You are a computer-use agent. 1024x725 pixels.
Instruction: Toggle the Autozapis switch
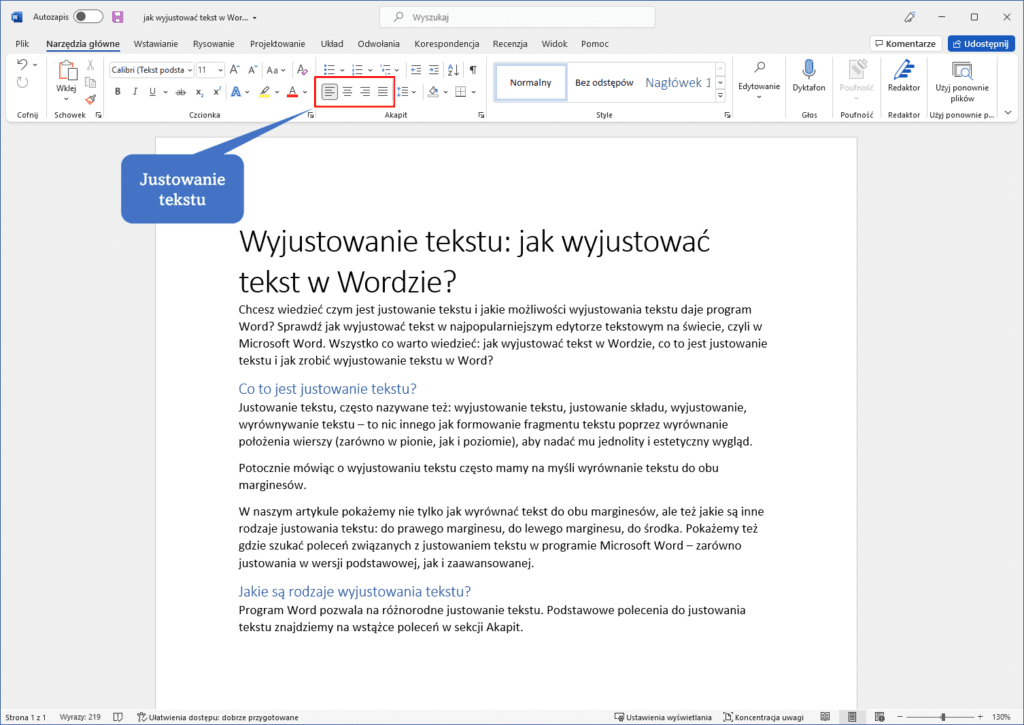88,17
